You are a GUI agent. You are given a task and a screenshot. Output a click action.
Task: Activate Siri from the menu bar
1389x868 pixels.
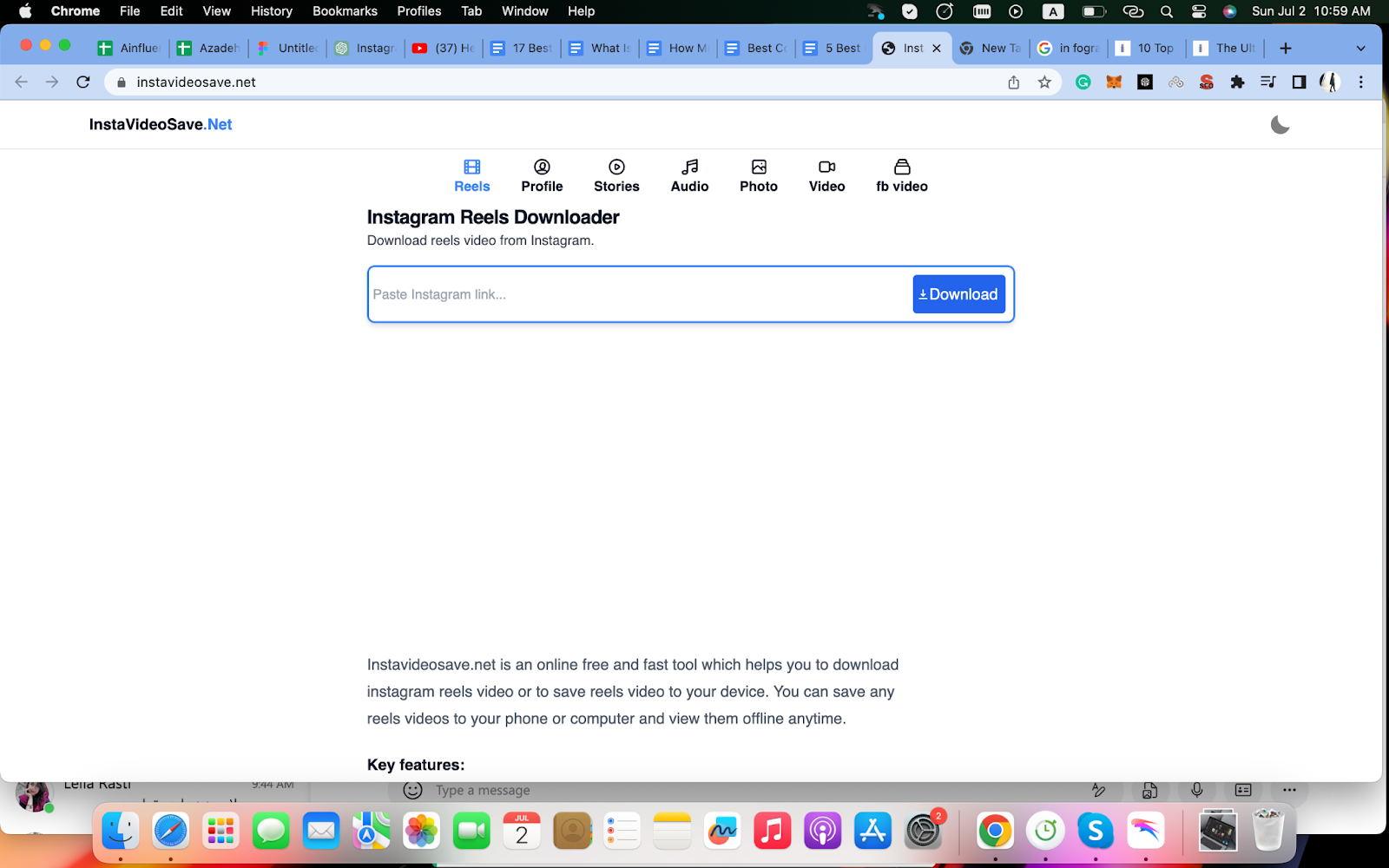[1229, 11]
